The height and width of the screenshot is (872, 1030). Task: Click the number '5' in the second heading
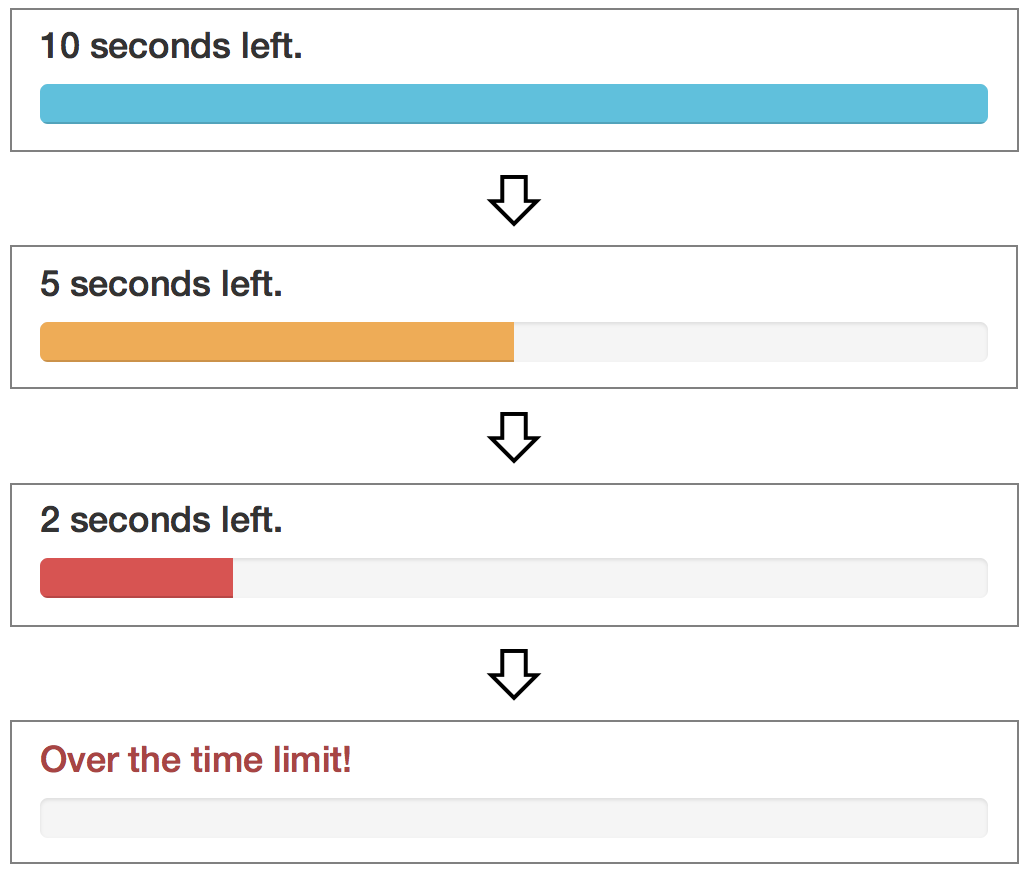point(50,284)
